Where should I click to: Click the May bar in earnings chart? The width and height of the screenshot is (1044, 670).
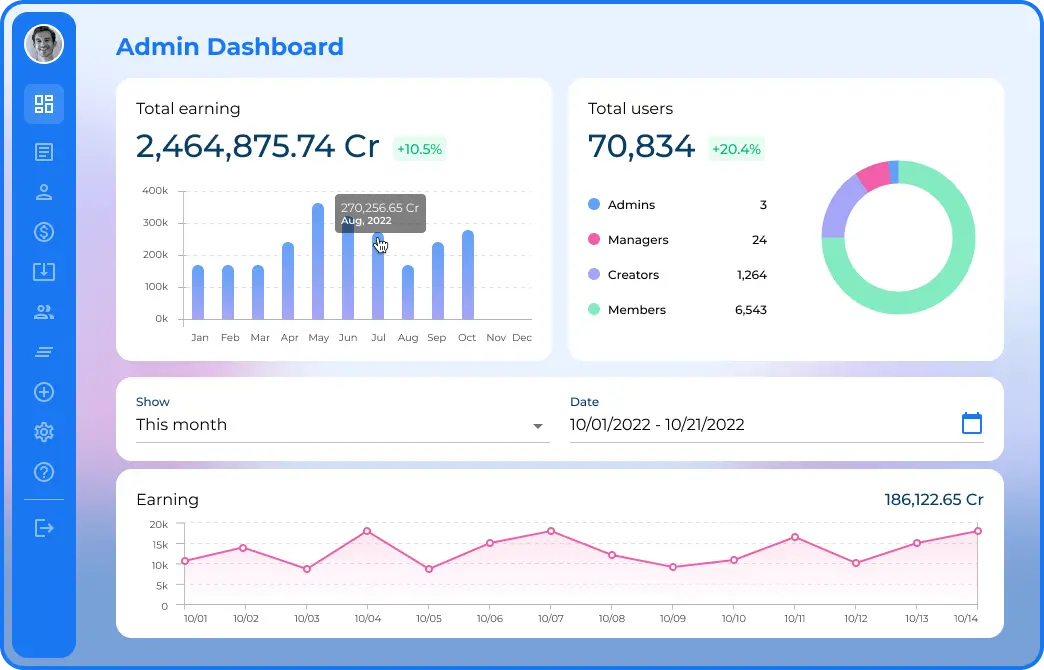(318, 262)
